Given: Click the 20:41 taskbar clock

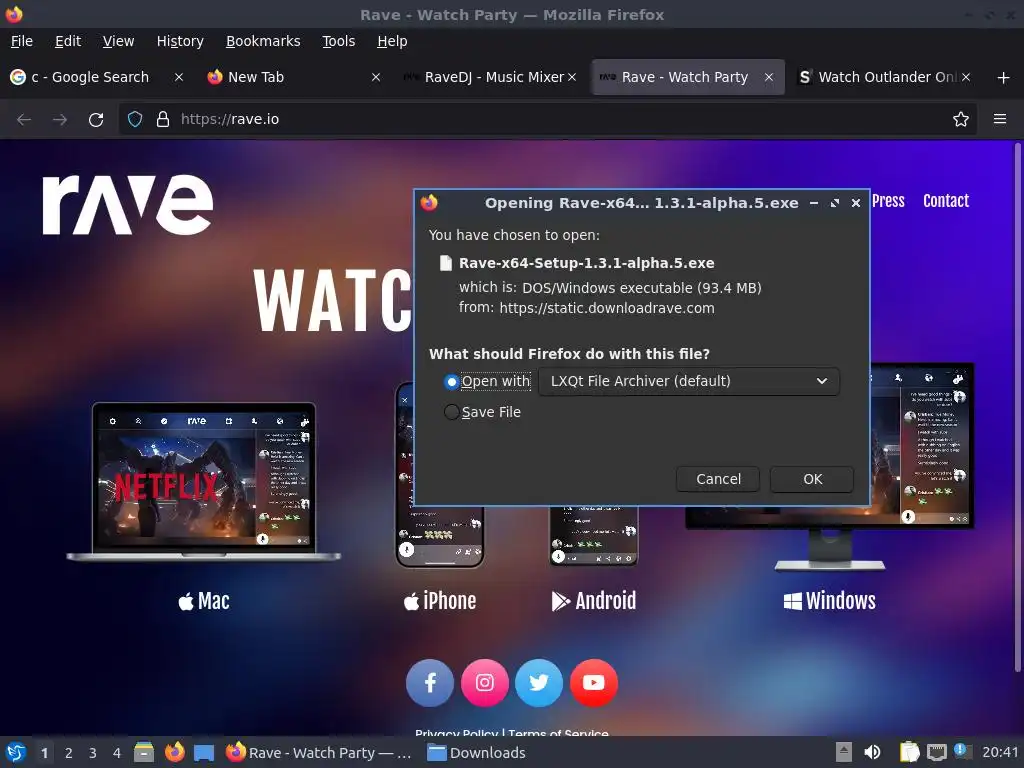Looking at the screenshot, I should point(1000,753).
